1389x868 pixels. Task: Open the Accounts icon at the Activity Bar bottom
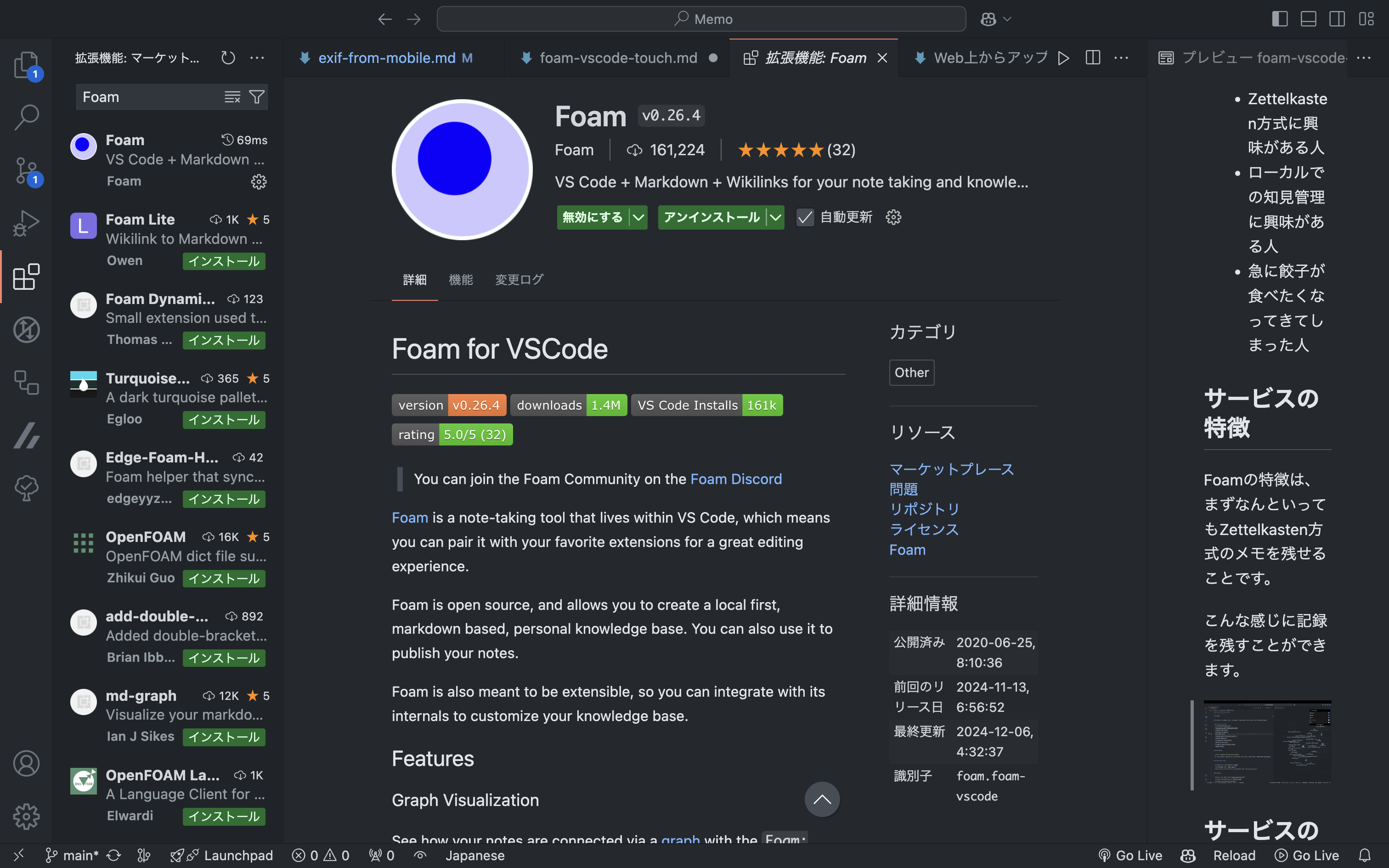pos(26,763)
